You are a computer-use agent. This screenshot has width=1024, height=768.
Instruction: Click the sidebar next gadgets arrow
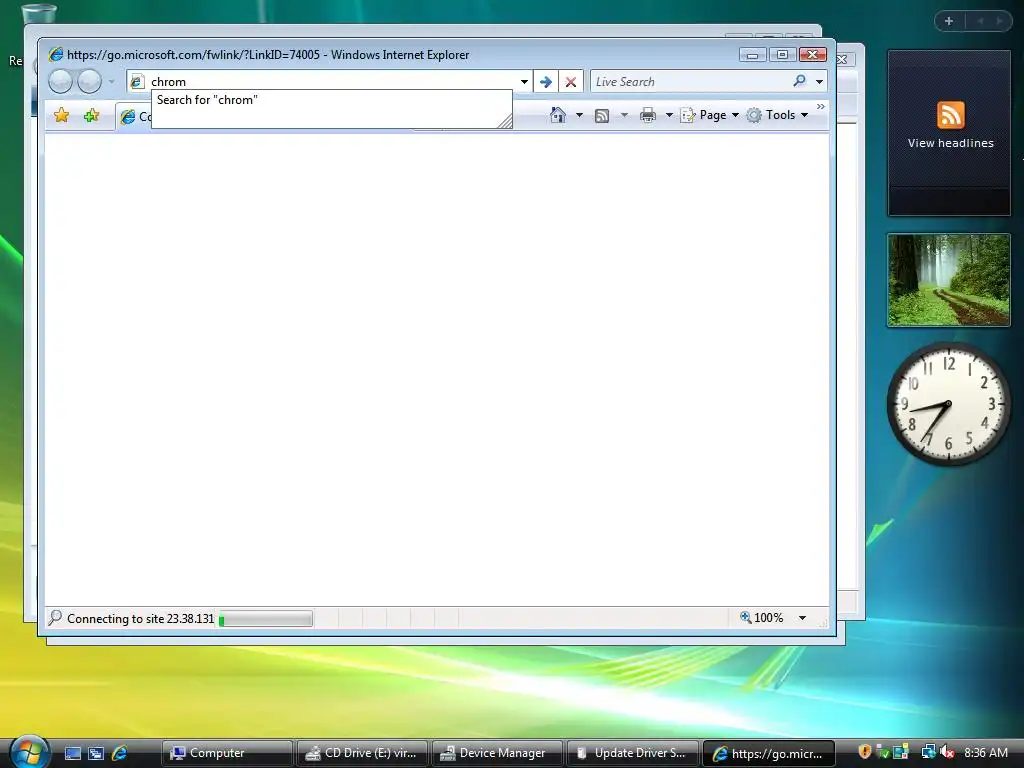coord(999,21)
